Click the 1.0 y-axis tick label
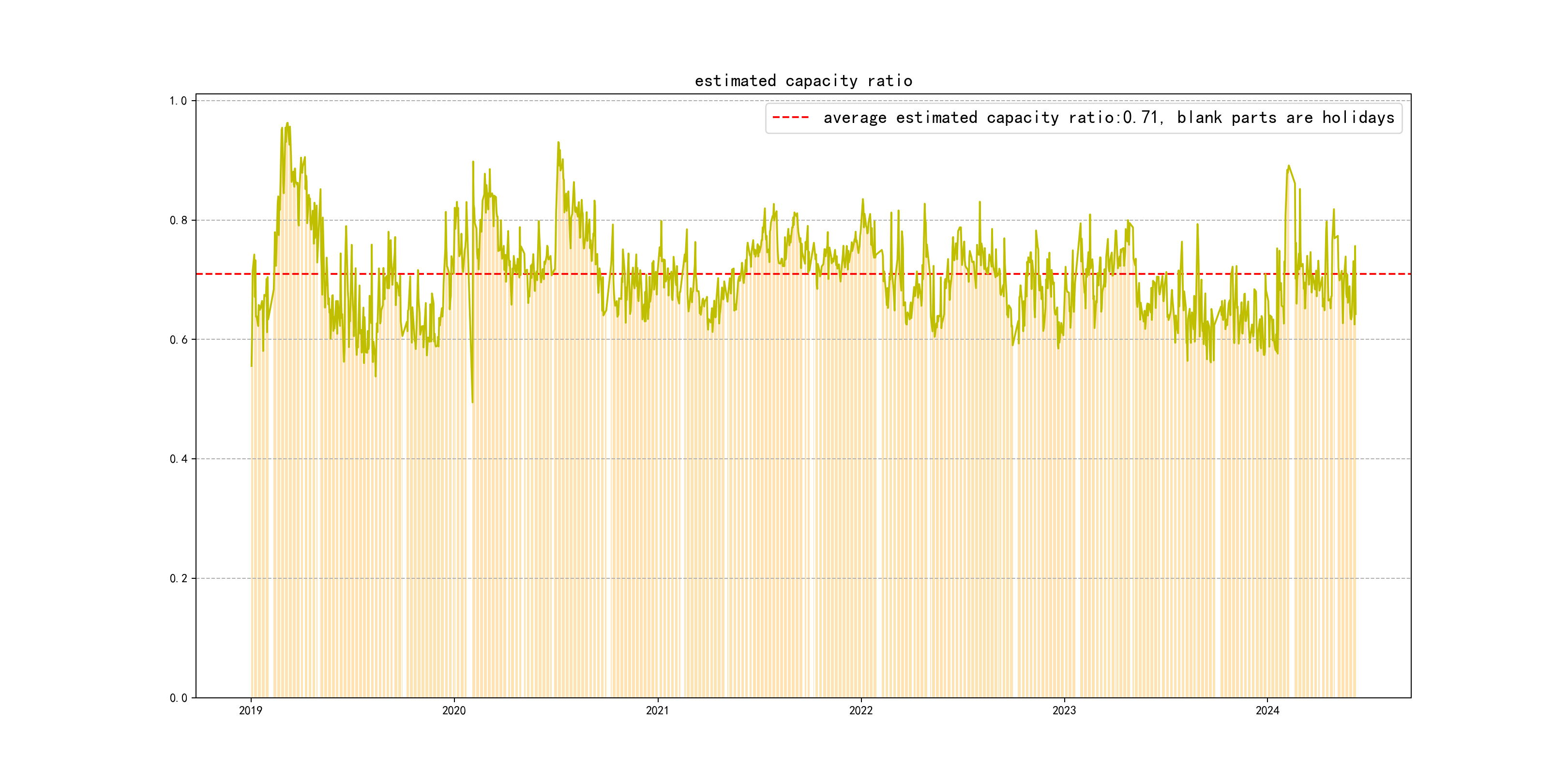The height and width of the screenshot is (784, 1568). pyautogui.click(x=178, y=101)
